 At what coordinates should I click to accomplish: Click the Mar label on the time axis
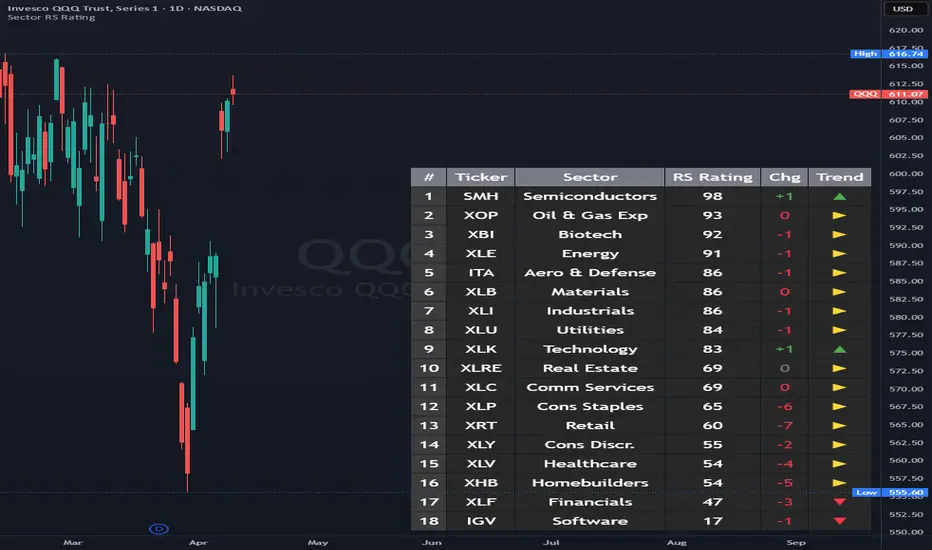(73, 542)
